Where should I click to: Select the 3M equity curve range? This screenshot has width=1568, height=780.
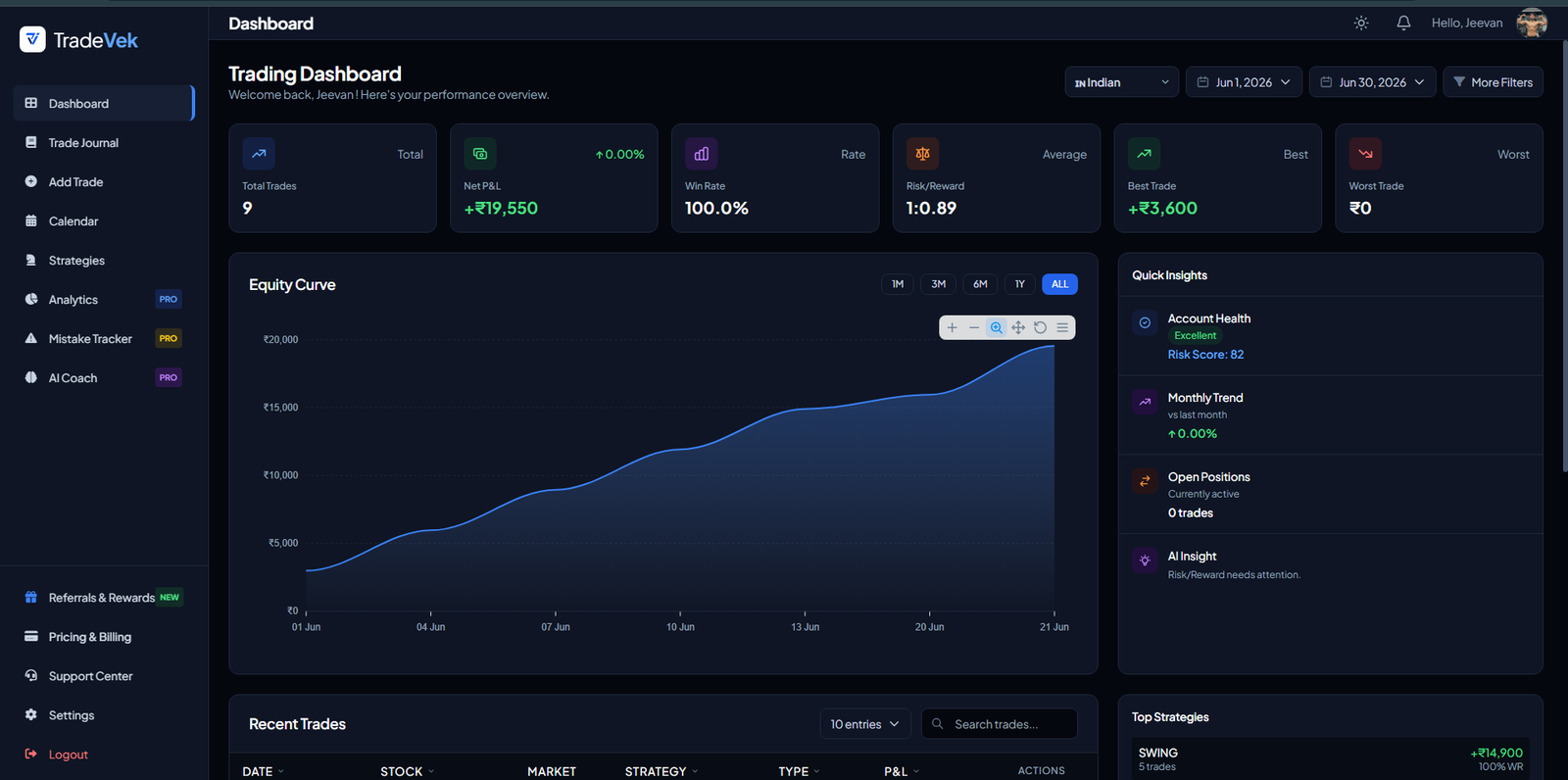(939, 284)
